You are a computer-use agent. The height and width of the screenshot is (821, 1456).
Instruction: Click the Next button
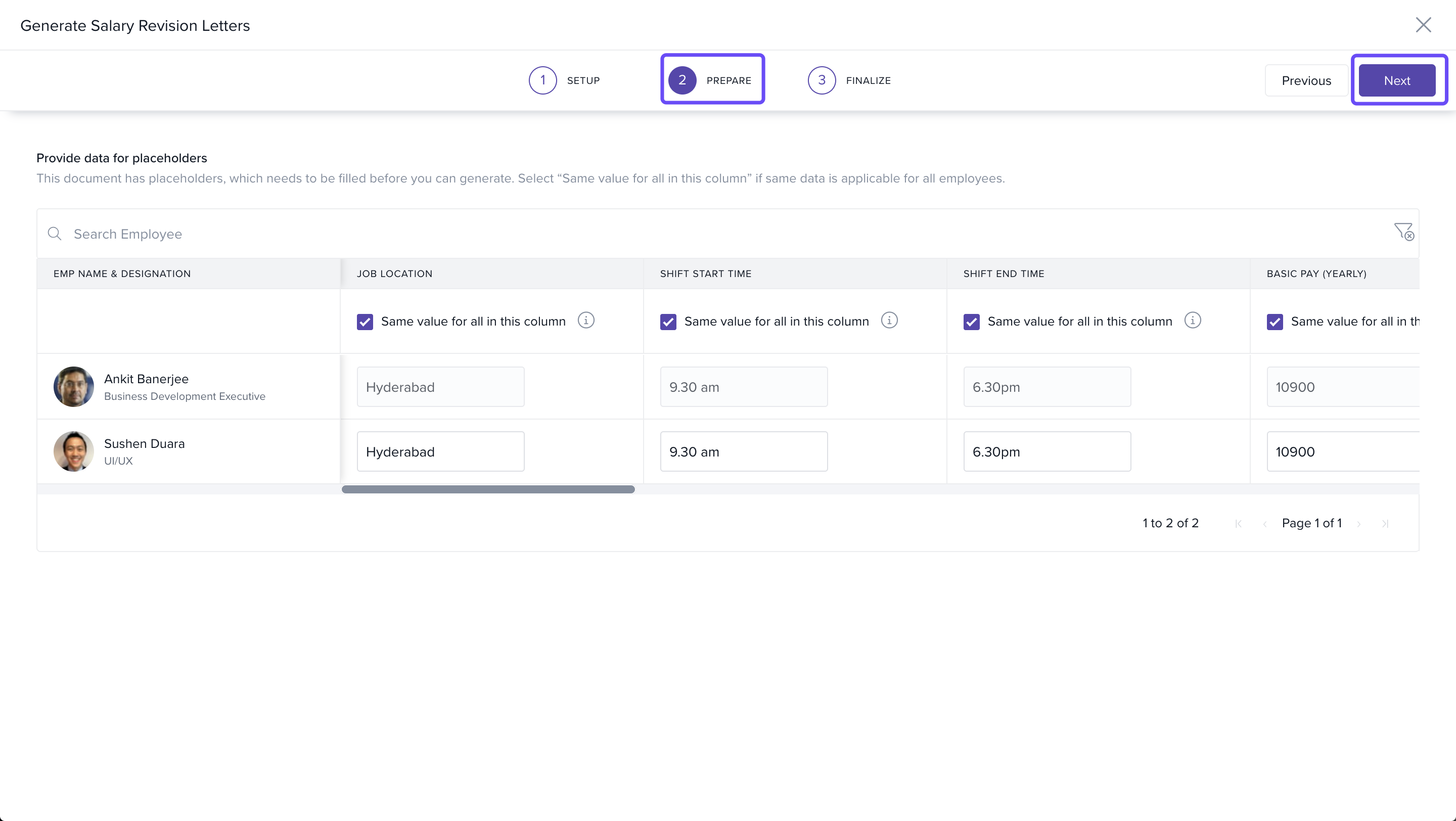click(x=1397, y=80)
